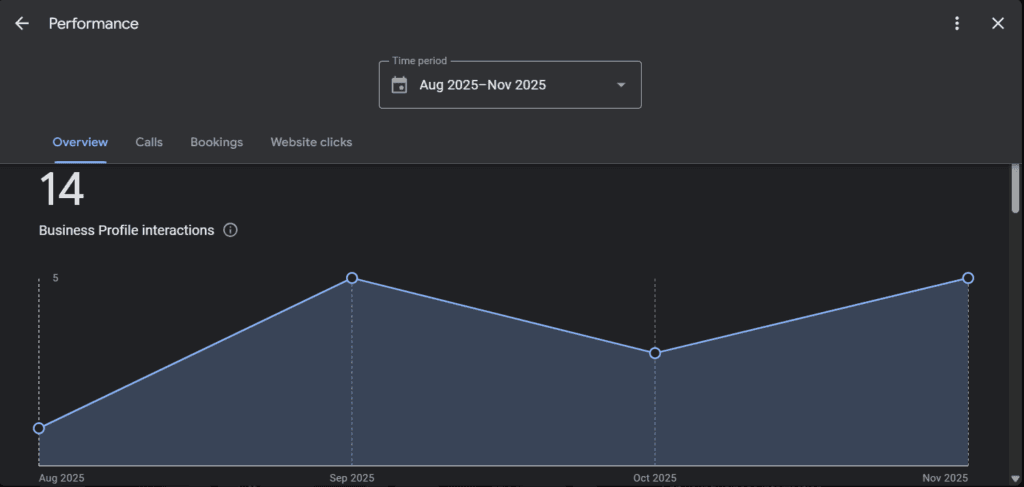Image resolution: width=1024 pixels, height=487 pixels.
Task: Expand the Time period dropdown arrow
Action: (x=621, y=85)
